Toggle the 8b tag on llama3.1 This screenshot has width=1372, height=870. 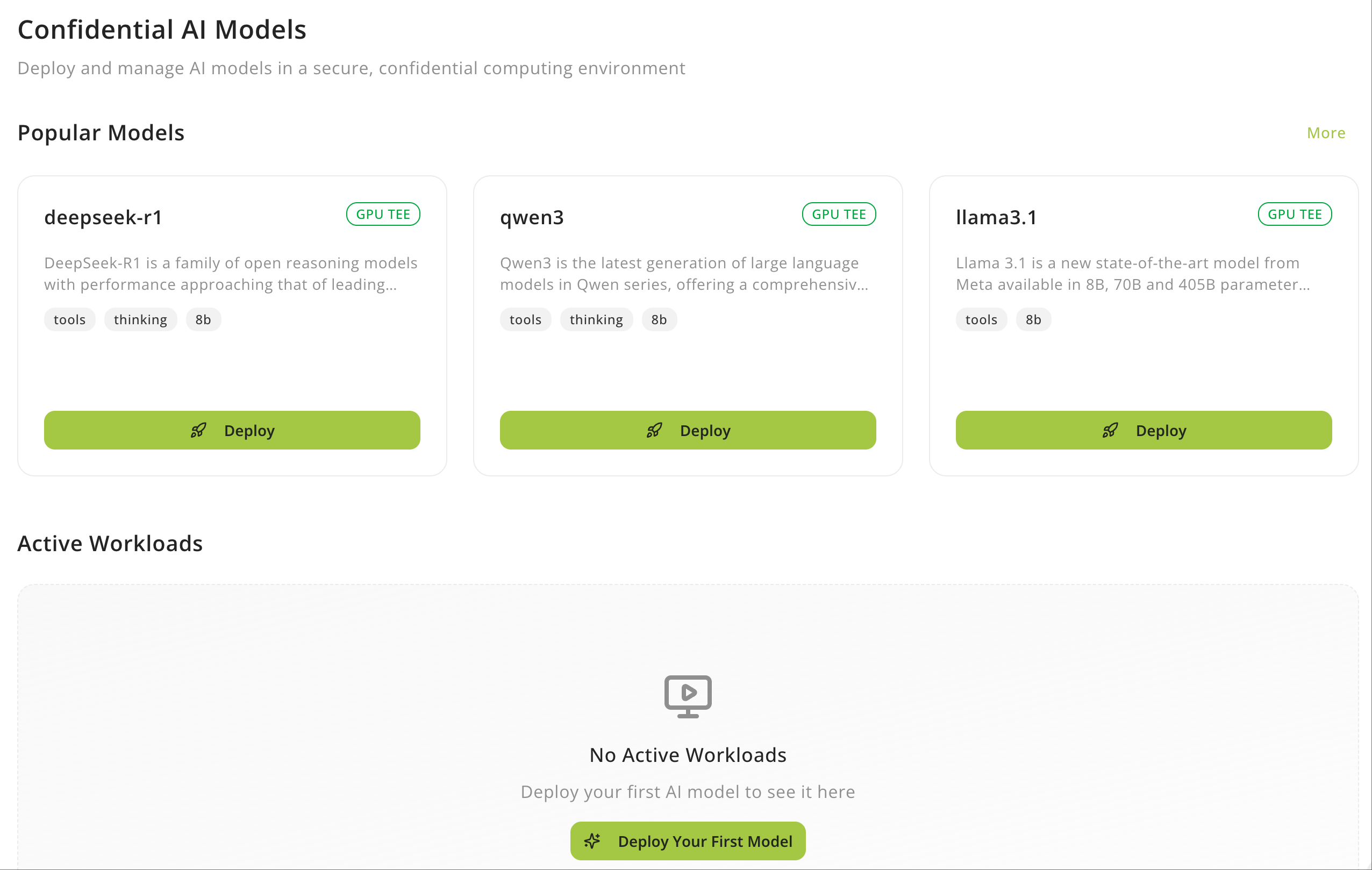1033,319
